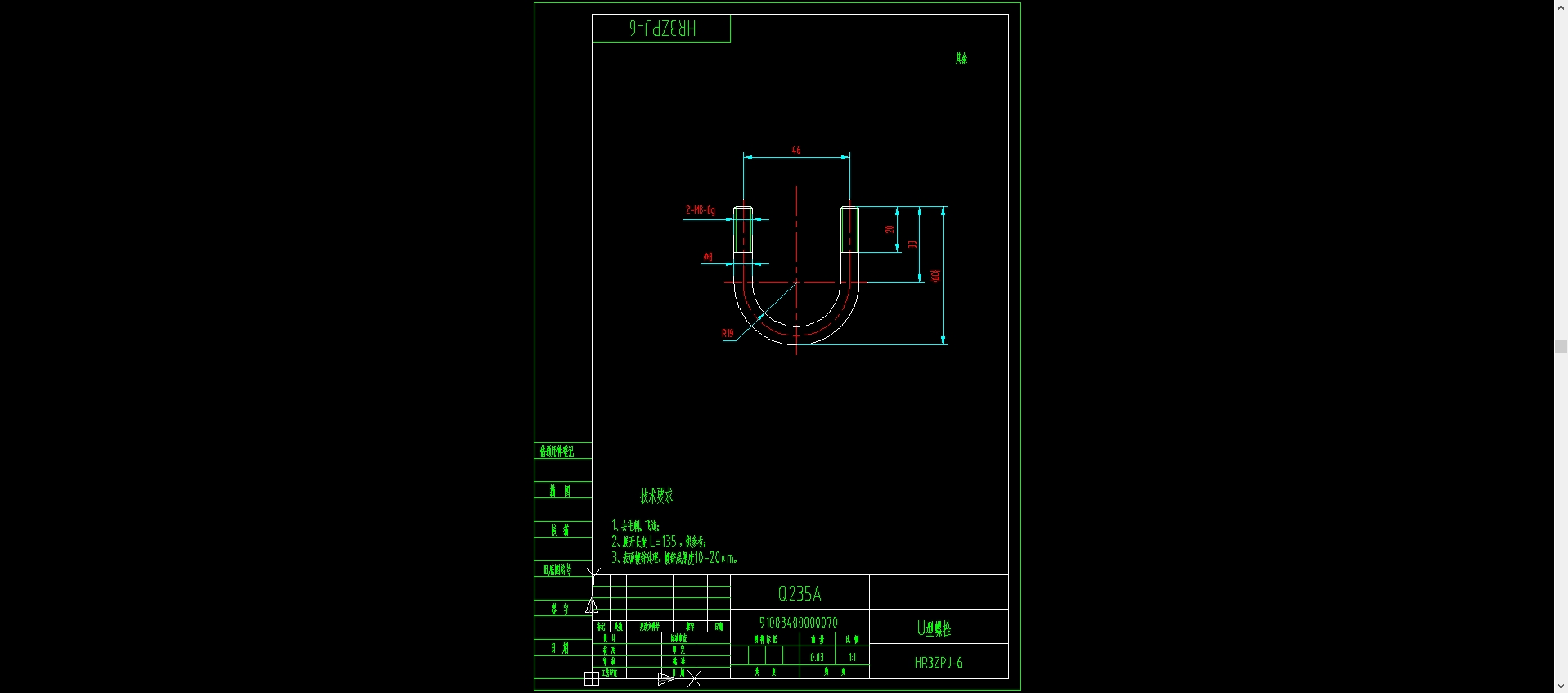Image resolution: width=1568 pixels, height=693 pixels.
Task: Click the 2-M8-6g thread annotation
Action: click(700, 210)
